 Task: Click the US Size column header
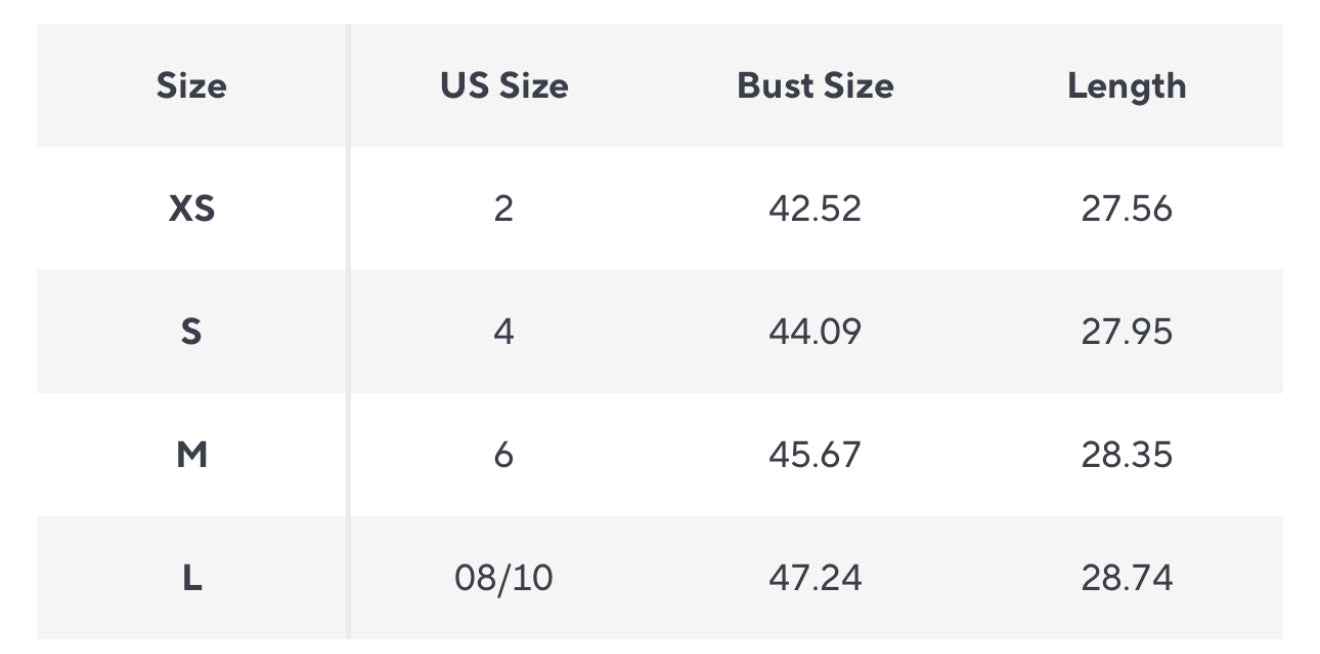504,86
